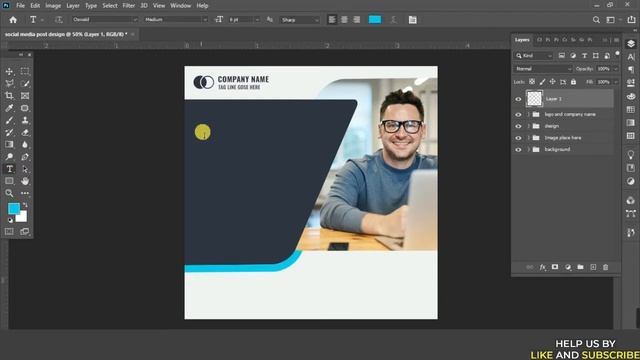This screenshot has width=640, height=360.
Task: Select the Pen tool
Action: click(25, 157)
